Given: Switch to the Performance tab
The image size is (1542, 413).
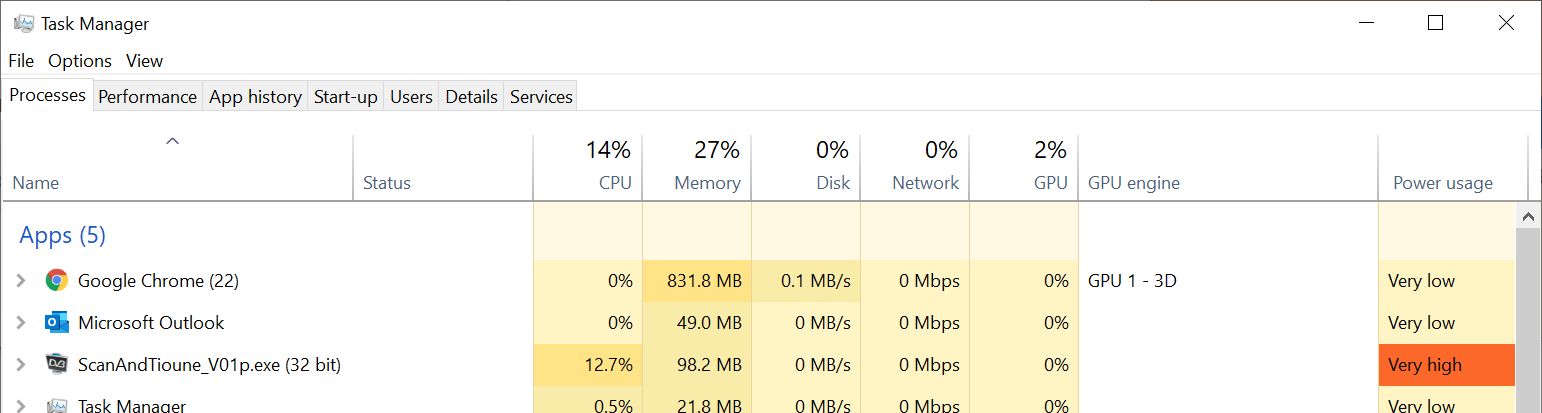Looking at the screenshot, I should pyautogui.click(x=147, y=97).
